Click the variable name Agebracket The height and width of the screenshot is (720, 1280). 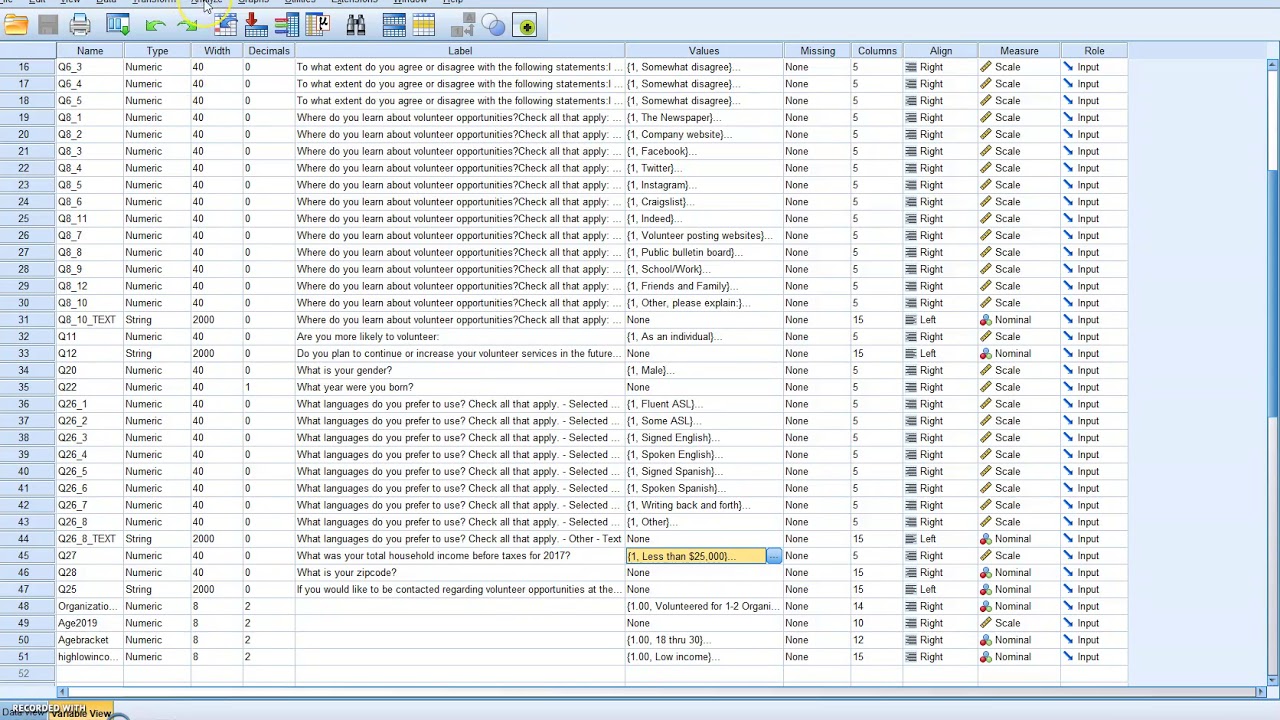(83, 640)
